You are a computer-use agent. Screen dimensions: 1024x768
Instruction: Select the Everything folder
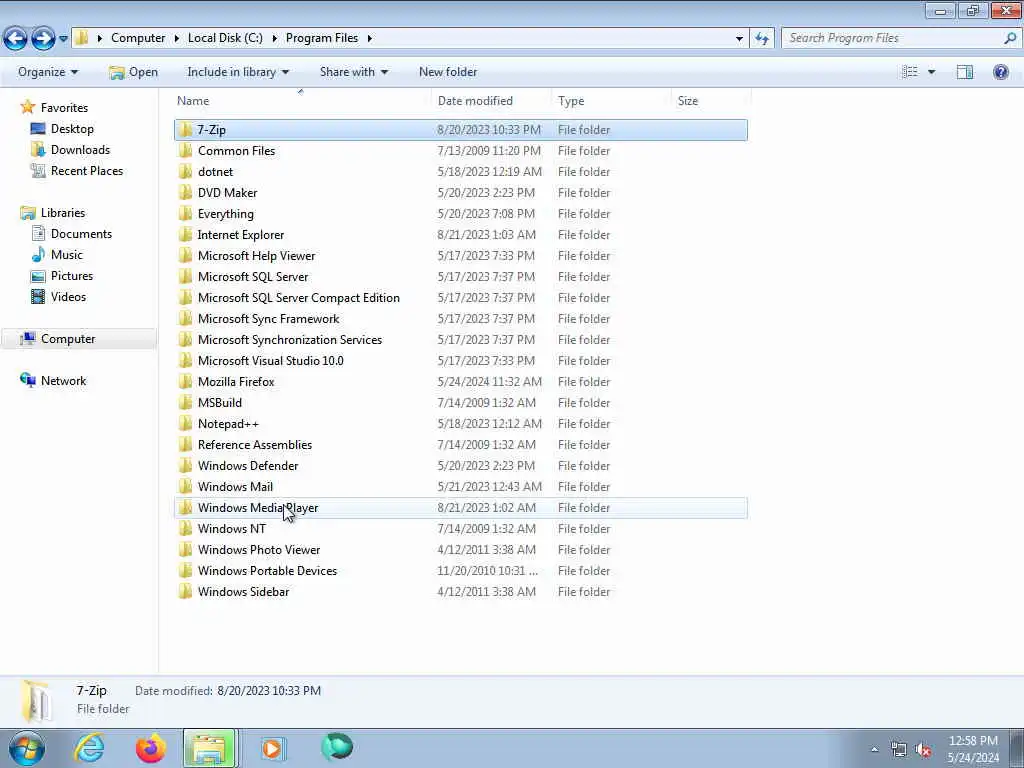pyautogui.click(x=225, y=214)
